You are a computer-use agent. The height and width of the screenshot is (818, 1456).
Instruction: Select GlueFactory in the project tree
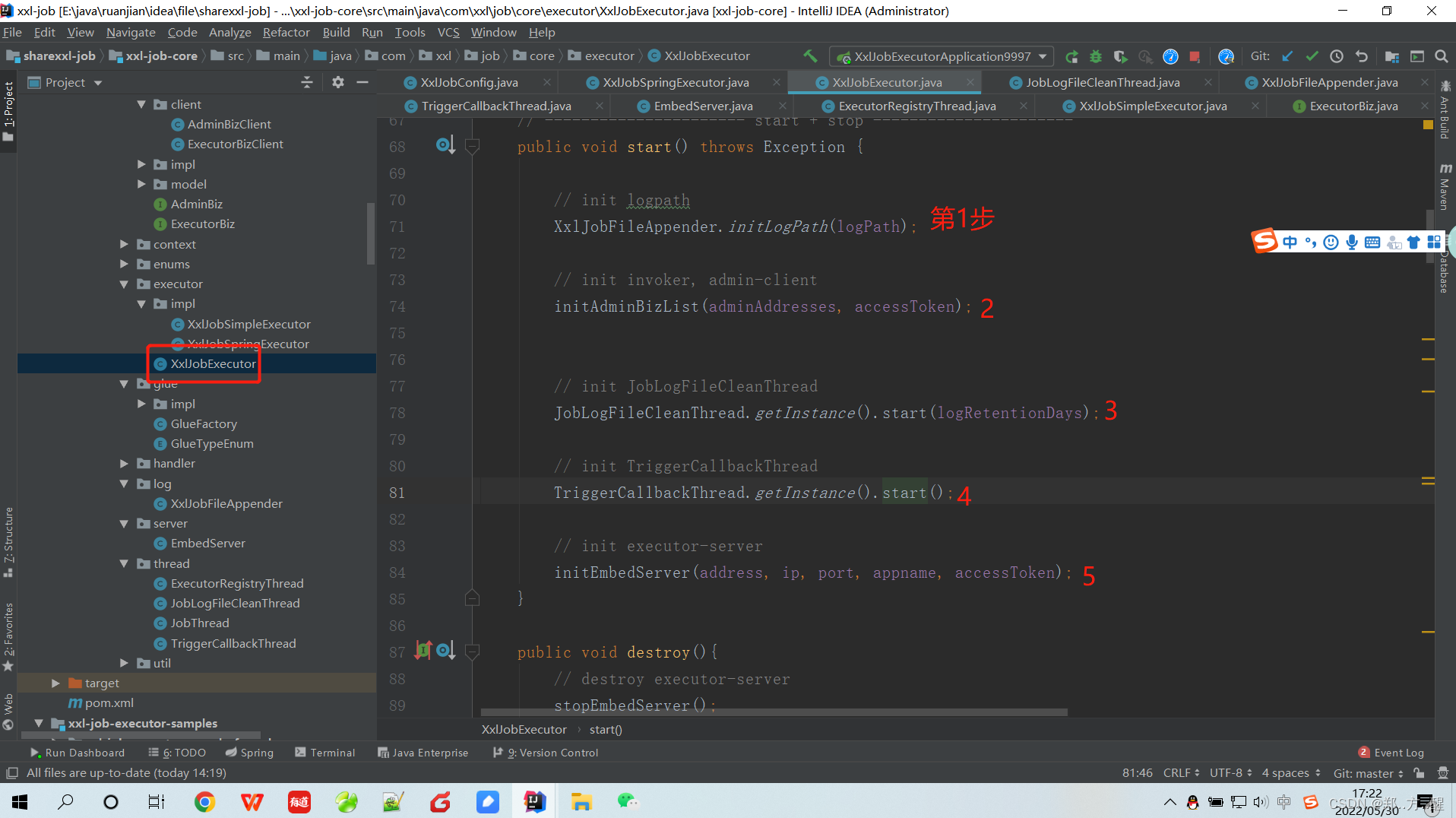click(204, 423)
